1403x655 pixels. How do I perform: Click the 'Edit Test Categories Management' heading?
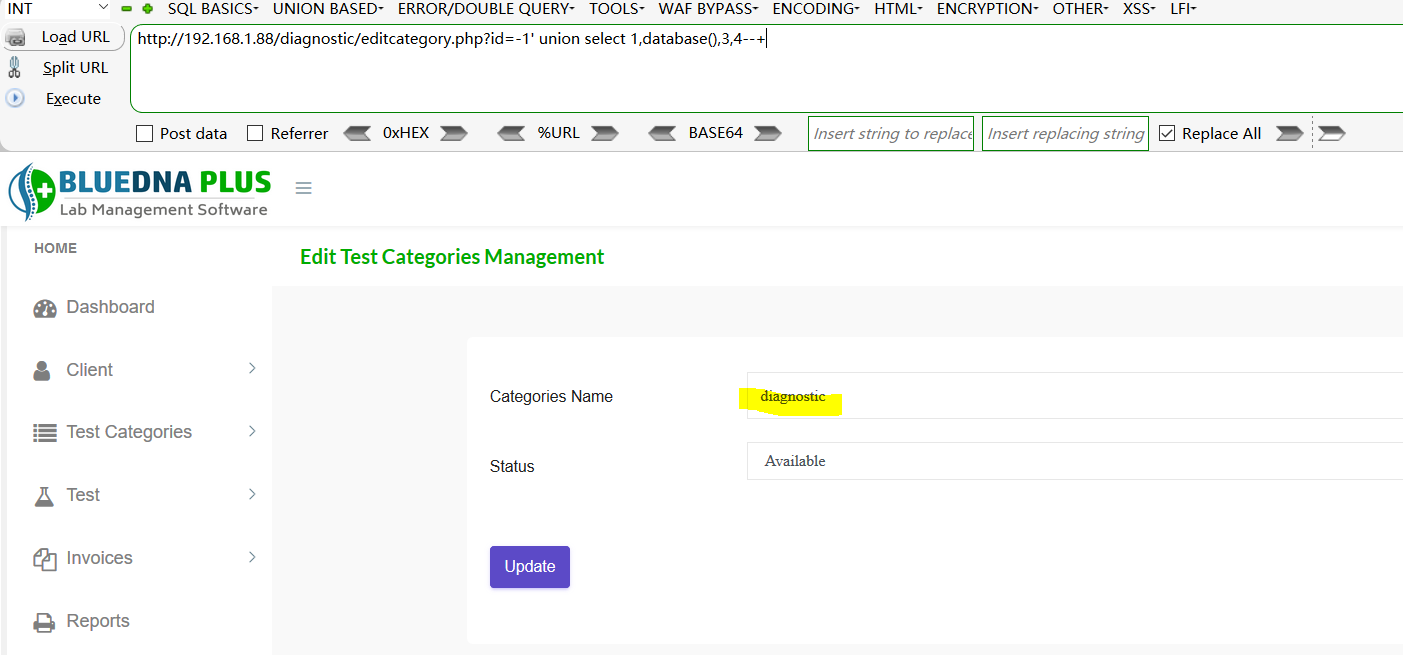click(x=452, y=257)
